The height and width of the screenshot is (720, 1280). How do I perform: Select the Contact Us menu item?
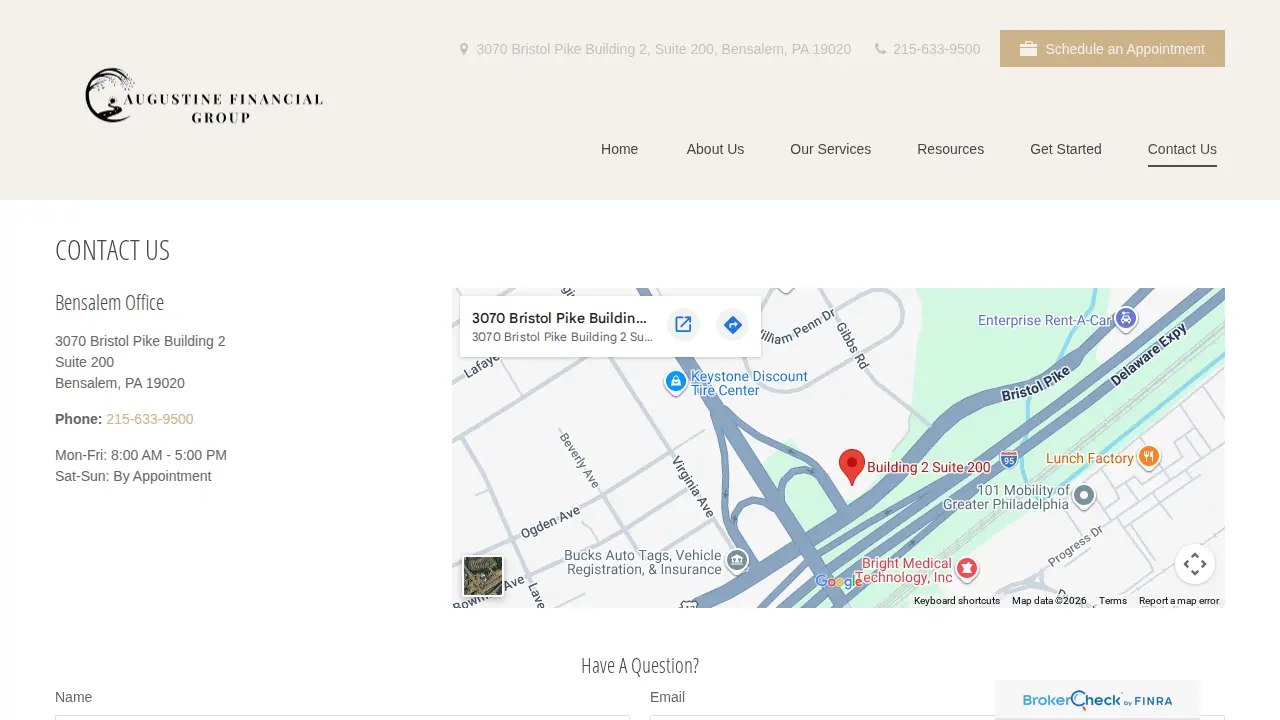pos(1182,149)
